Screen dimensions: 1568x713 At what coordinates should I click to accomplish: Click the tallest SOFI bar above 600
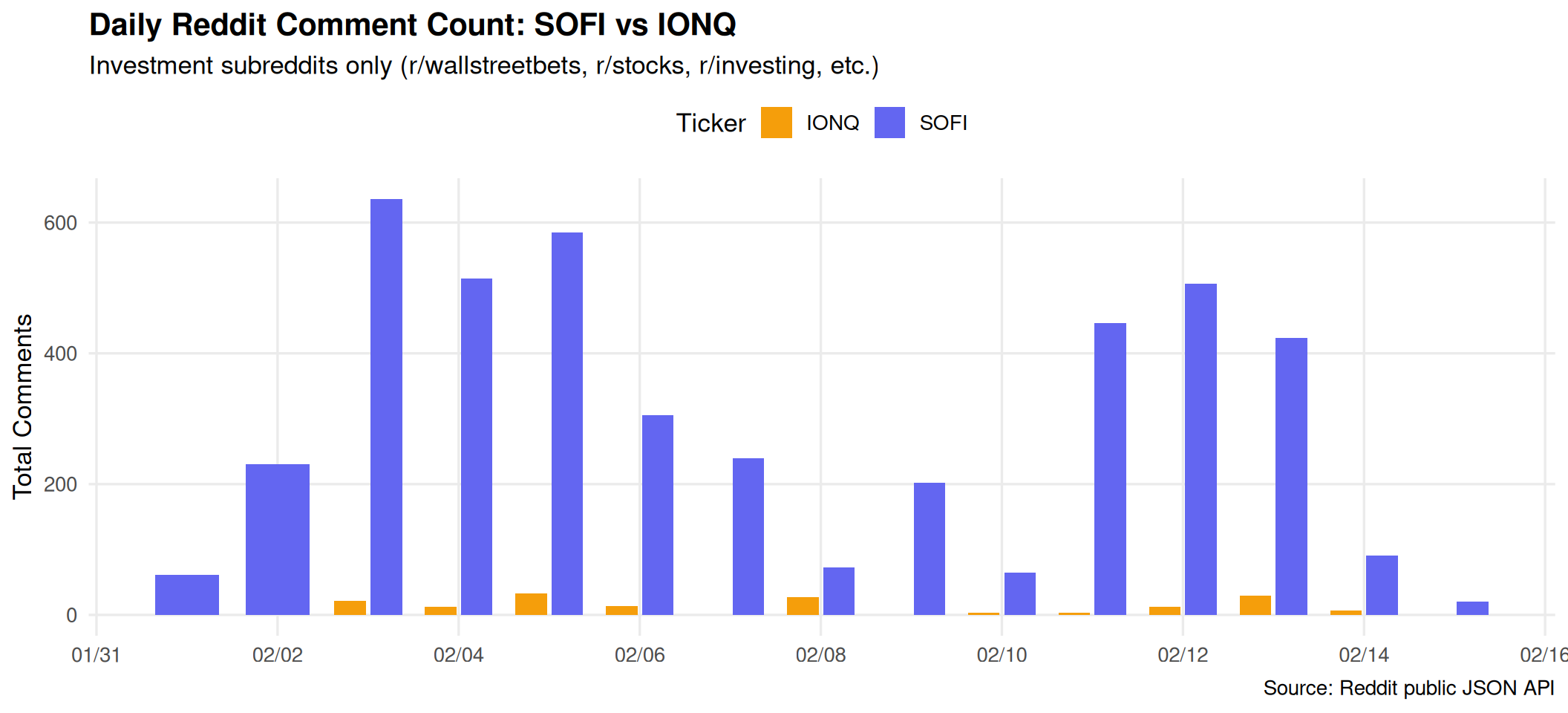[386, 407]
